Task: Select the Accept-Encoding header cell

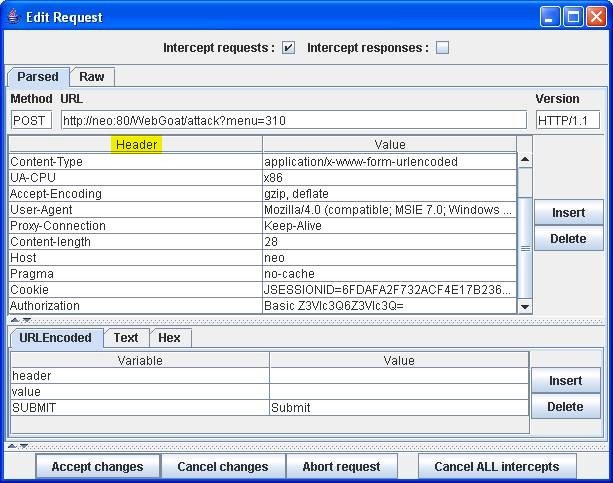Action: point(135,194)
